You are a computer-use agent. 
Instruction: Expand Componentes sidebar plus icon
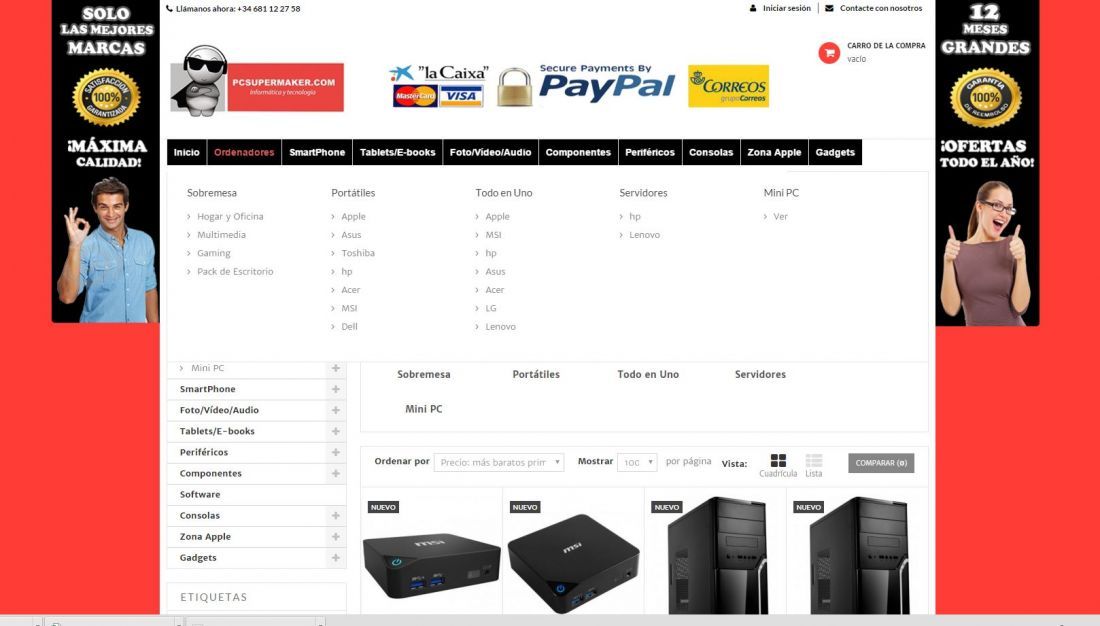tap(335, 473)
